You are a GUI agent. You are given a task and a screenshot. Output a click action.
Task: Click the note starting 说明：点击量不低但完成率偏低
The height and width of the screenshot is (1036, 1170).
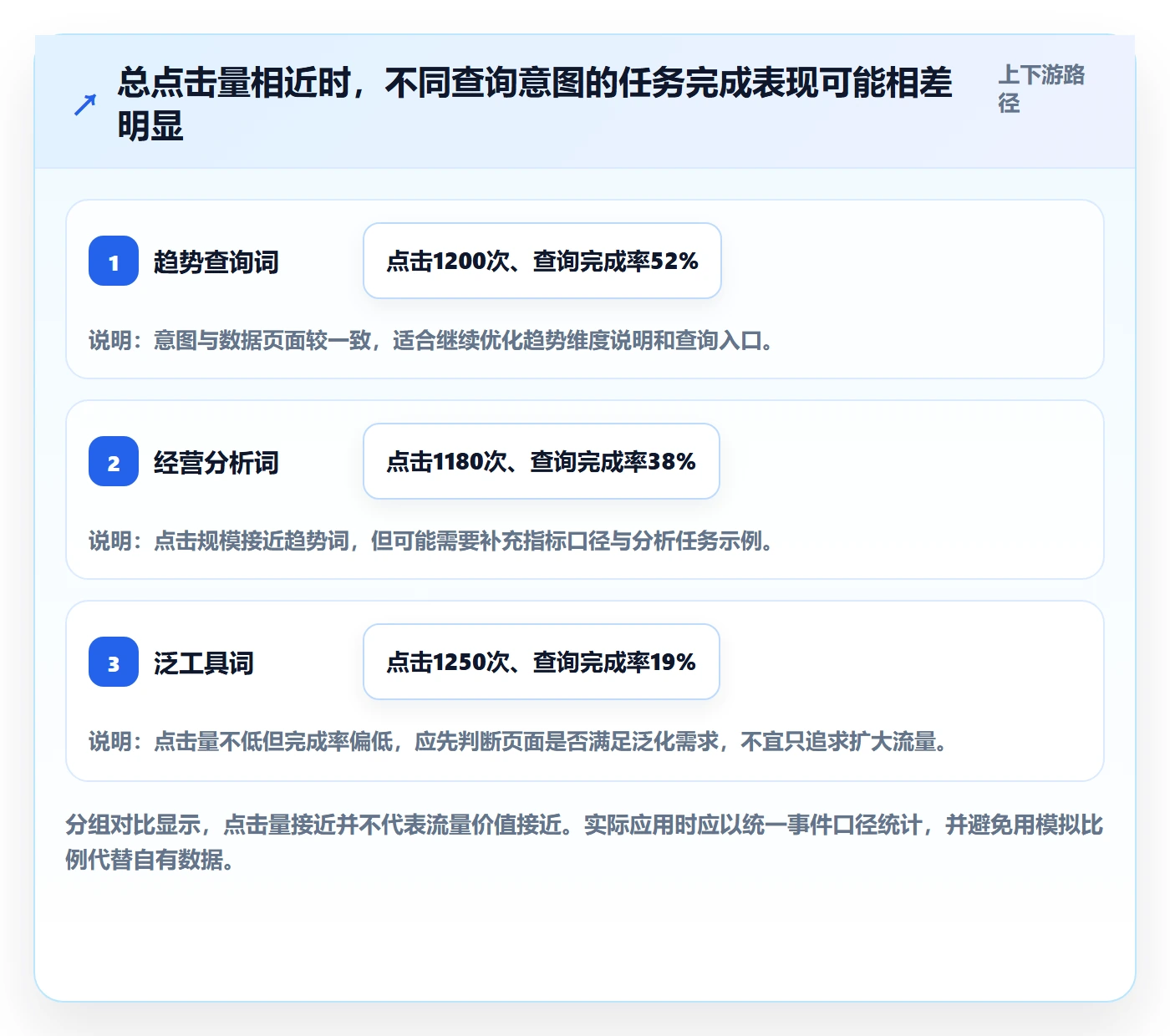(x=518, y=742)
